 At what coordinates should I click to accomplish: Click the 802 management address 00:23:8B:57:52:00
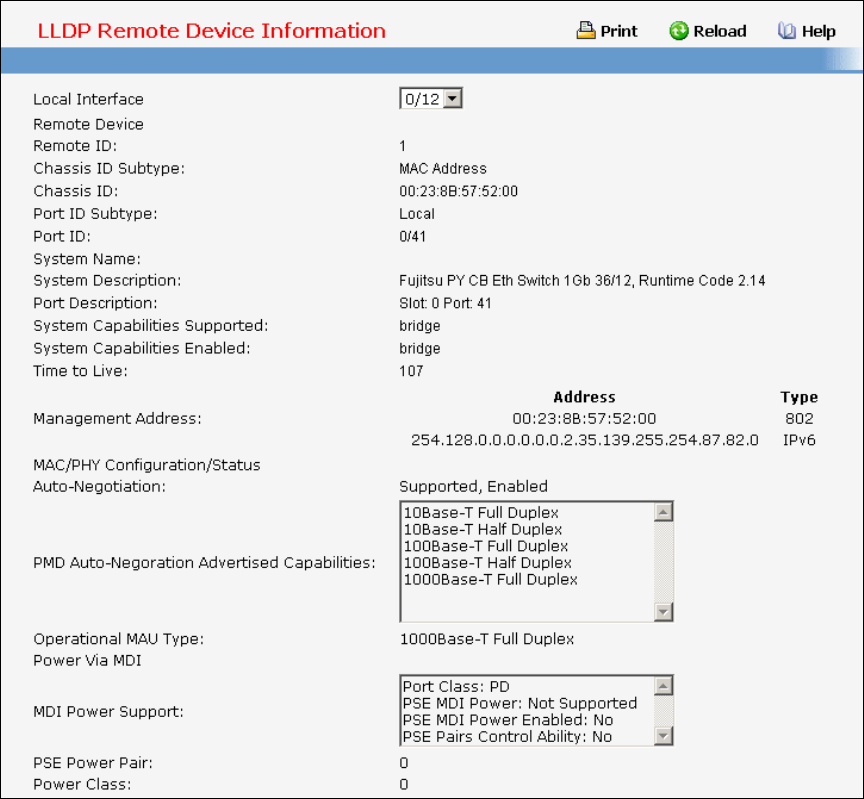pos(584,419)
